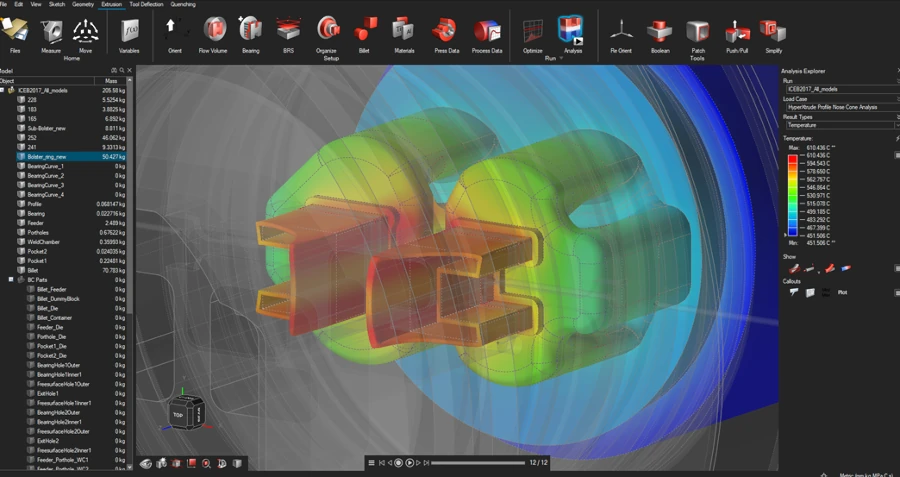Open the Materials tool
Screen dimensions: 900x477
point(403,31)
